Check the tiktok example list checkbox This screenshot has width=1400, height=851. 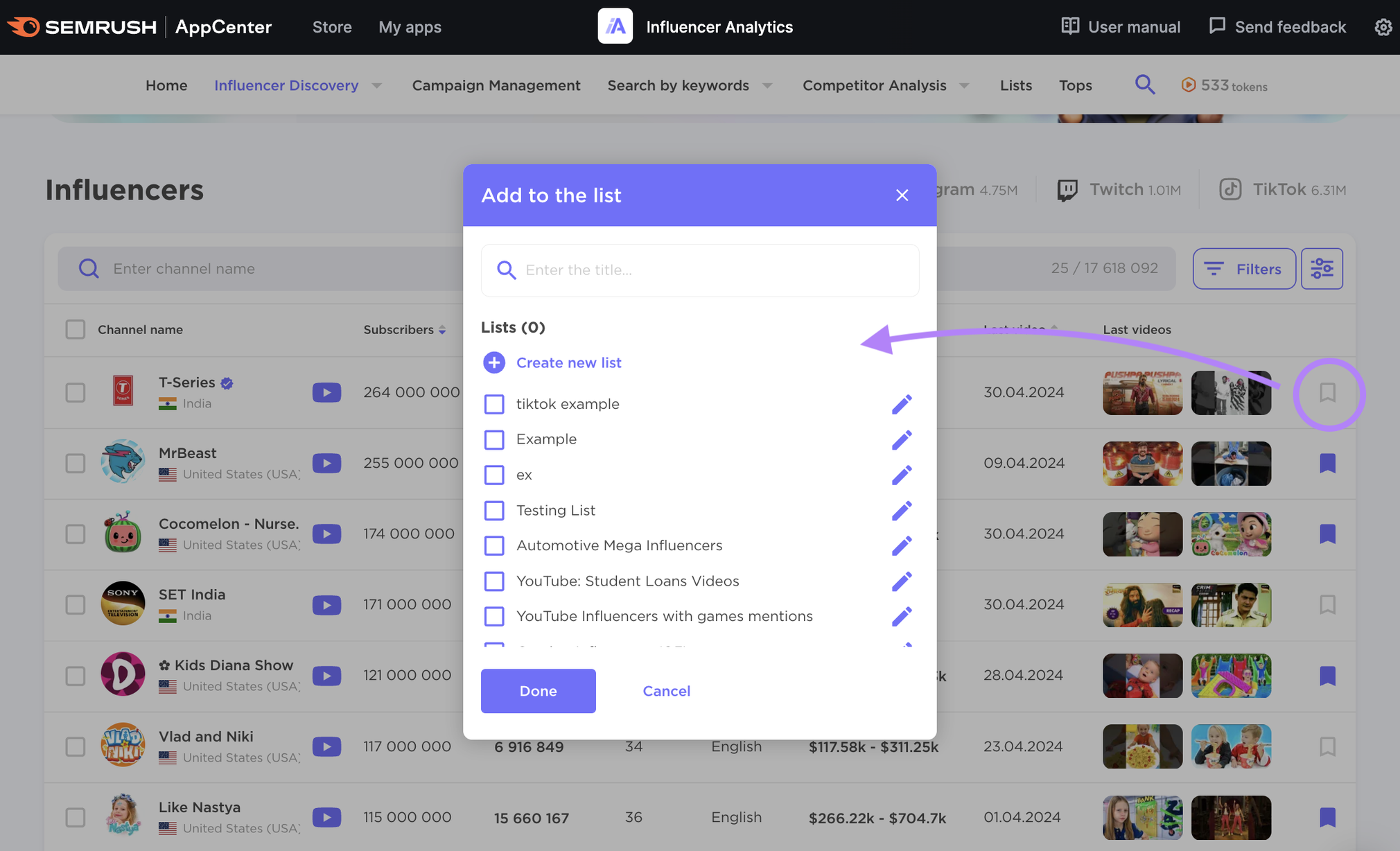[x=494, y=404]
